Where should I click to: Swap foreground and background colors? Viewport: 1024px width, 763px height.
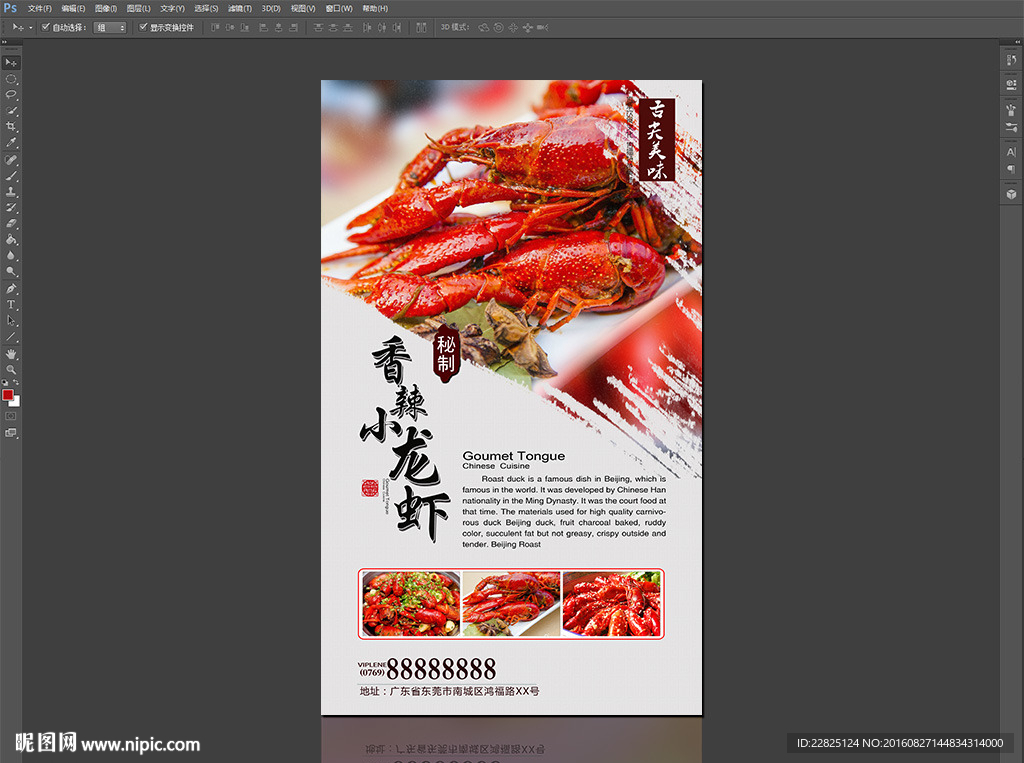(16, 383)
